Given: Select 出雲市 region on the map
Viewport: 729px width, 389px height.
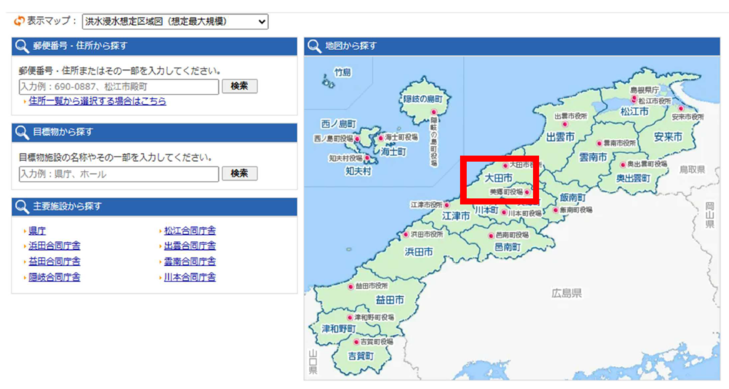Looking at the screenshot, I should (560, 137).
